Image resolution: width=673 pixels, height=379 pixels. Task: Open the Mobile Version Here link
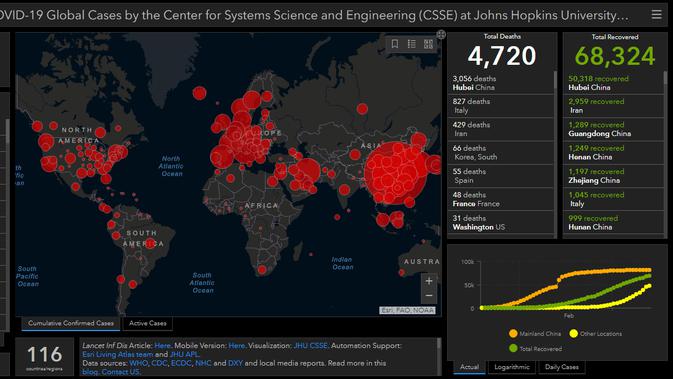point(236,346)
